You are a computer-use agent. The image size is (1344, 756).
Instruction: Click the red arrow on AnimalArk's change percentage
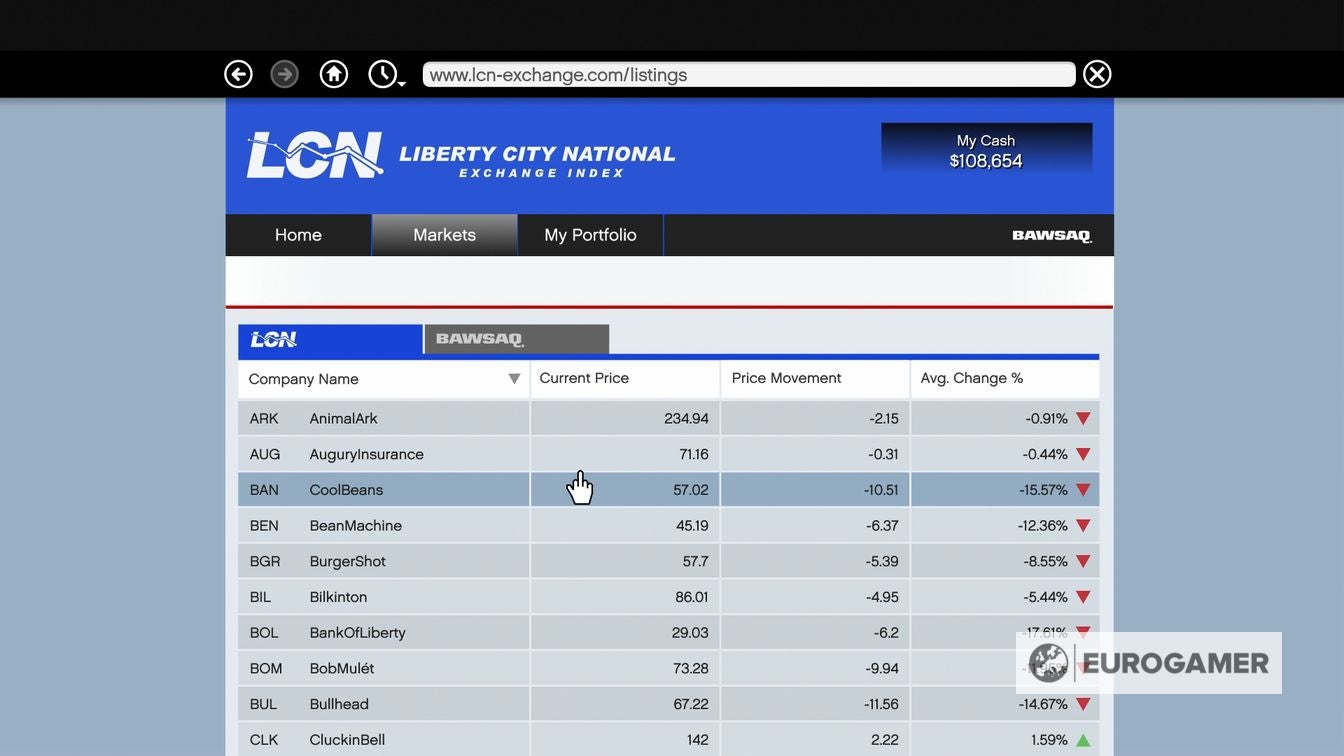coord(1082,418)
